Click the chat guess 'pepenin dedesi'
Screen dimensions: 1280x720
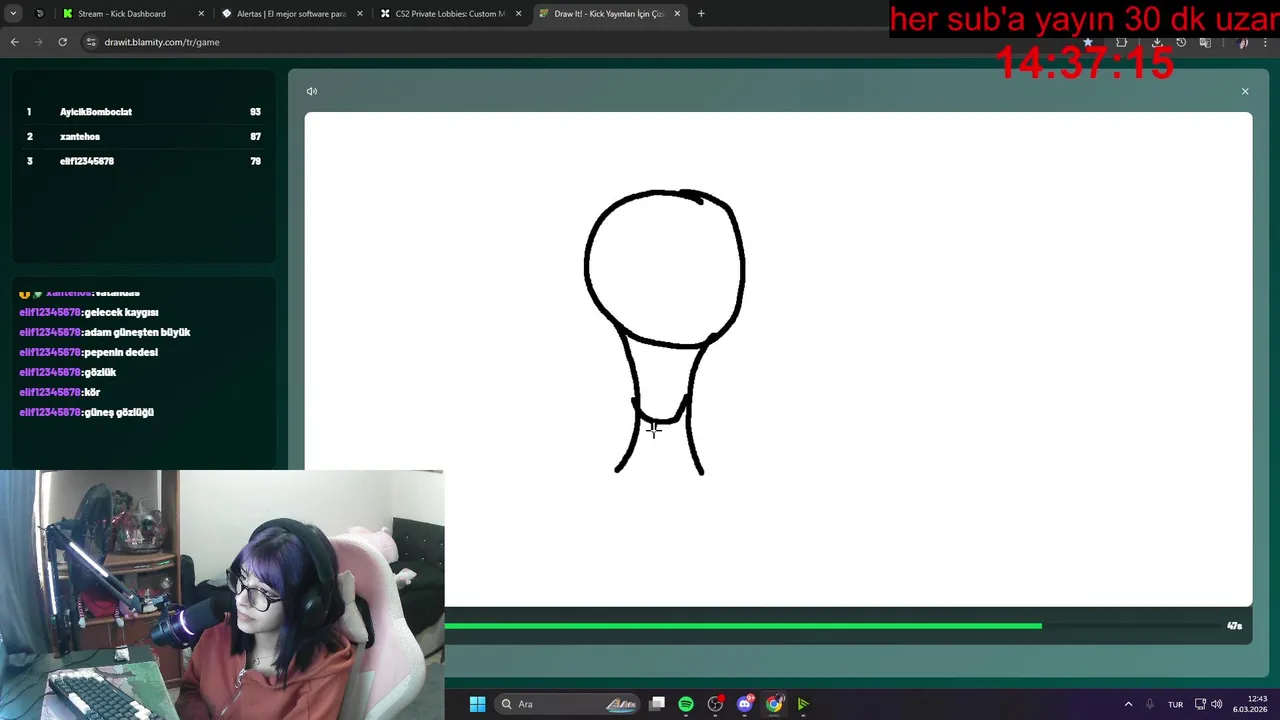coord(121,352)
